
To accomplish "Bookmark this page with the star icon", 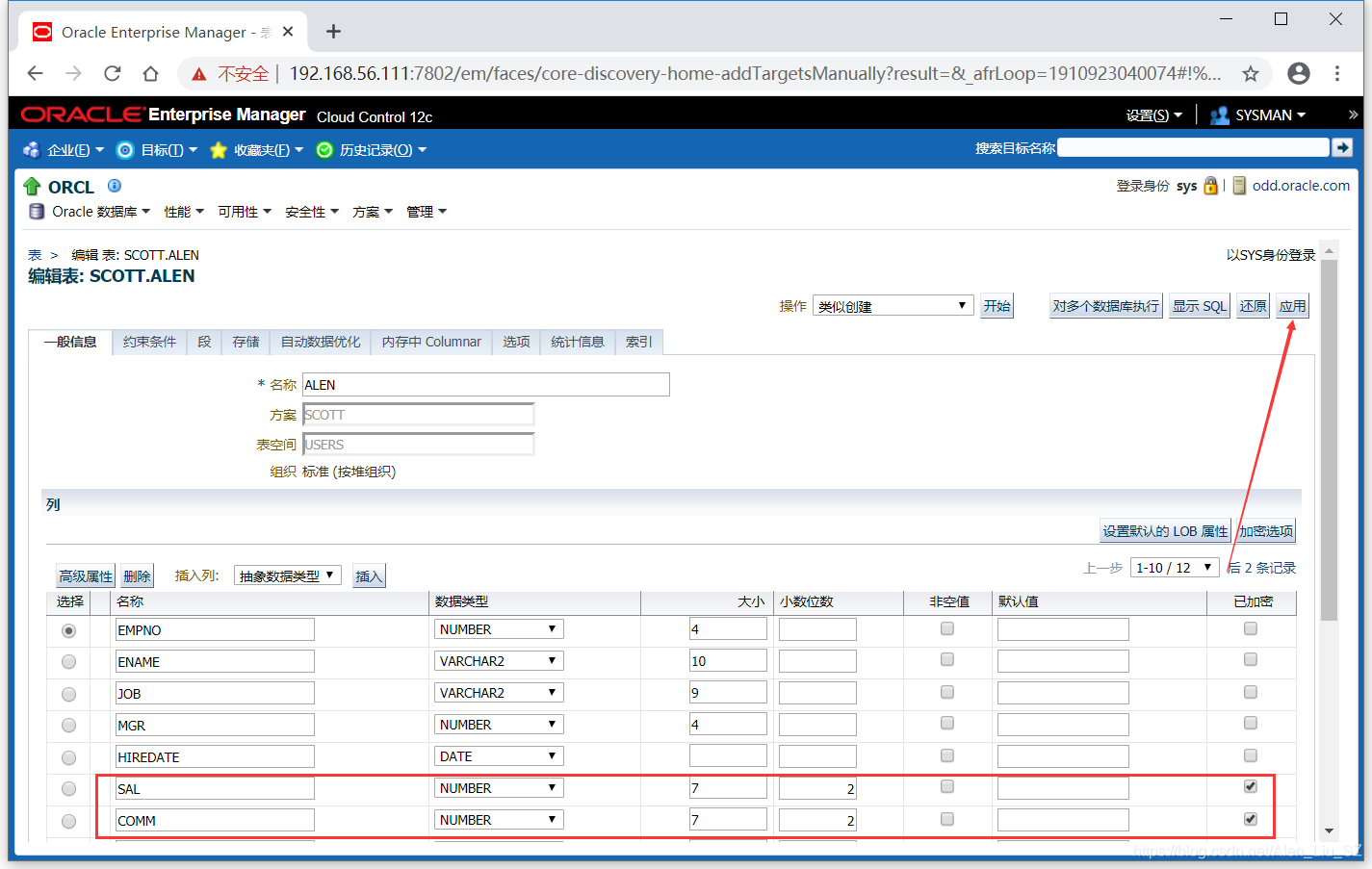I will tap(1251, 73).
